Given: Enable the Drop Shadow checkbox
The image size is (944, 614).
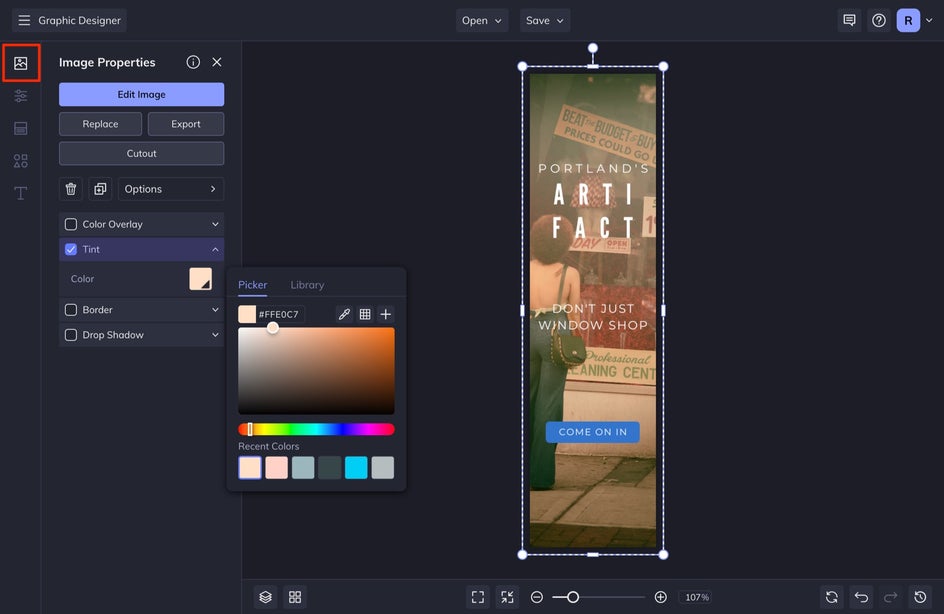Looking at the screenshot, I should pyautogui.click(x=71, y=335).
